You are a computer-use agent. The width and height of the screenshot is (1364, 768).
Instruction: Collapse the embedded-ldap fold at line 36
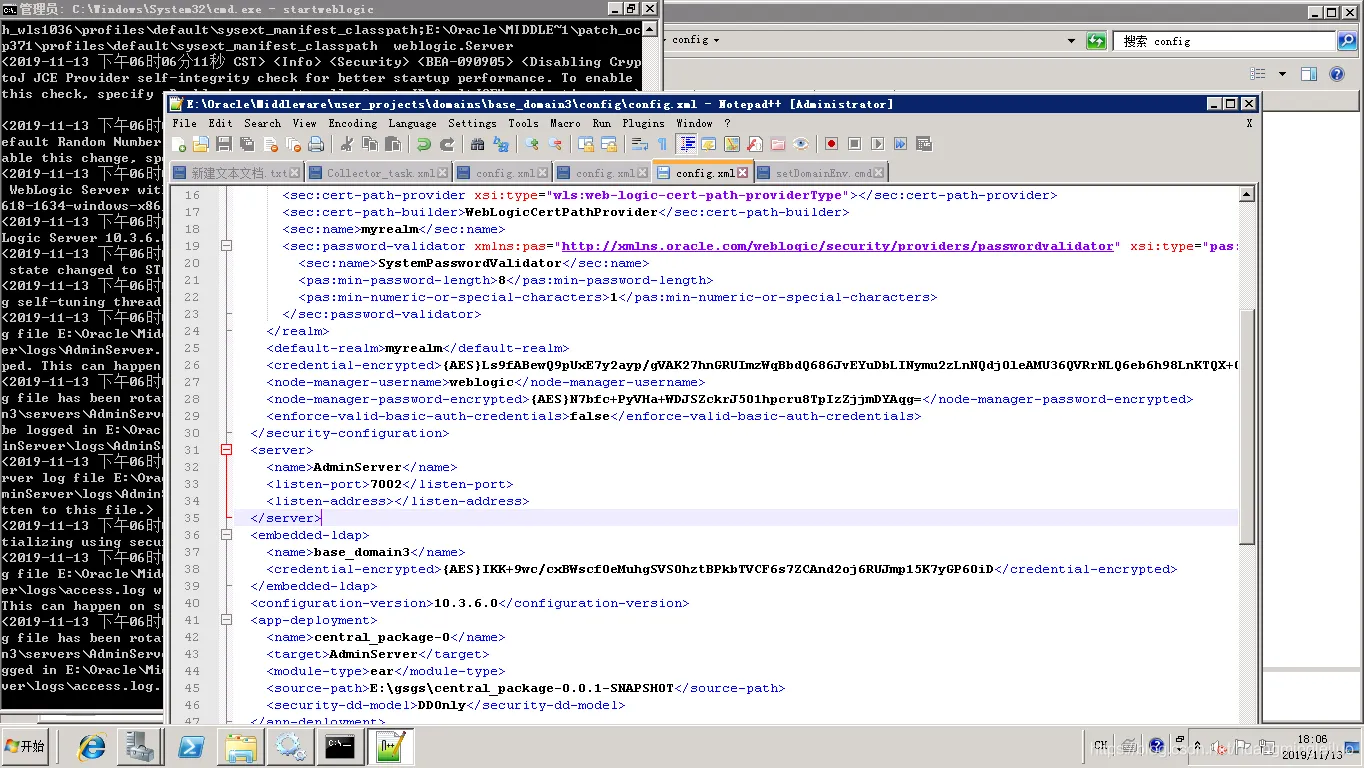(x=227, y=535)
